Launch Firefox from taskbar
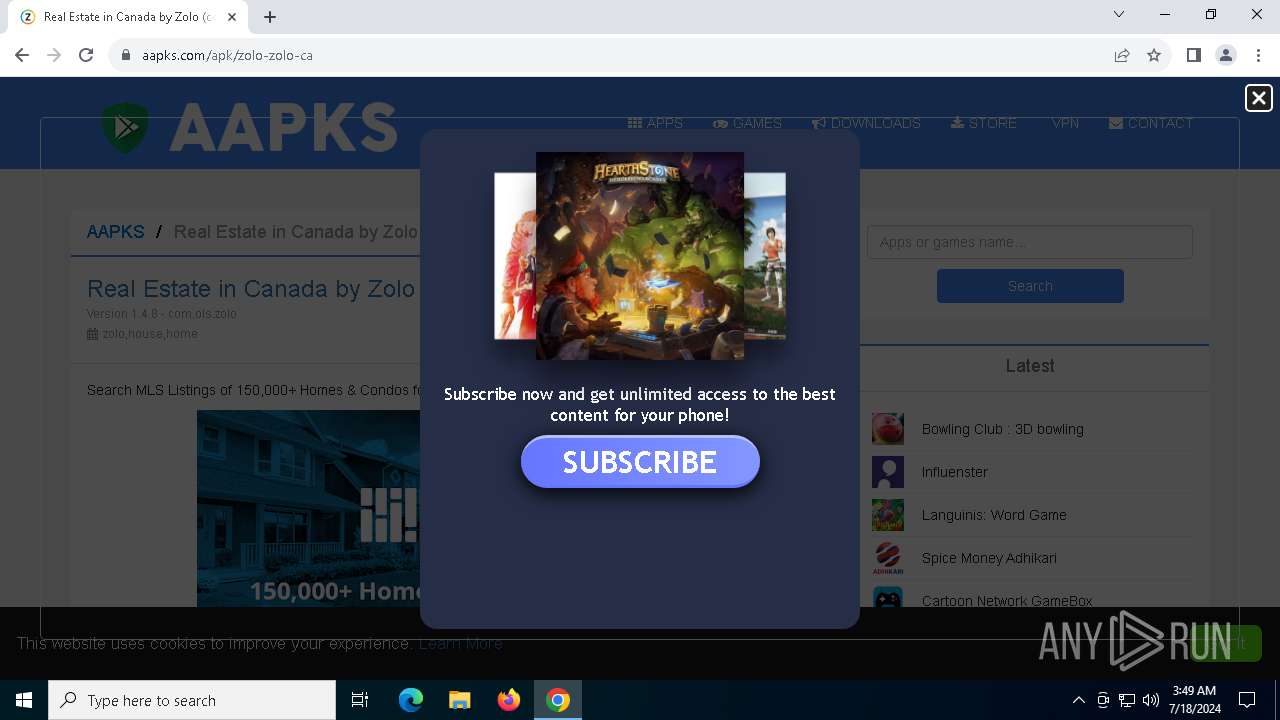 [x=509, y=700]
